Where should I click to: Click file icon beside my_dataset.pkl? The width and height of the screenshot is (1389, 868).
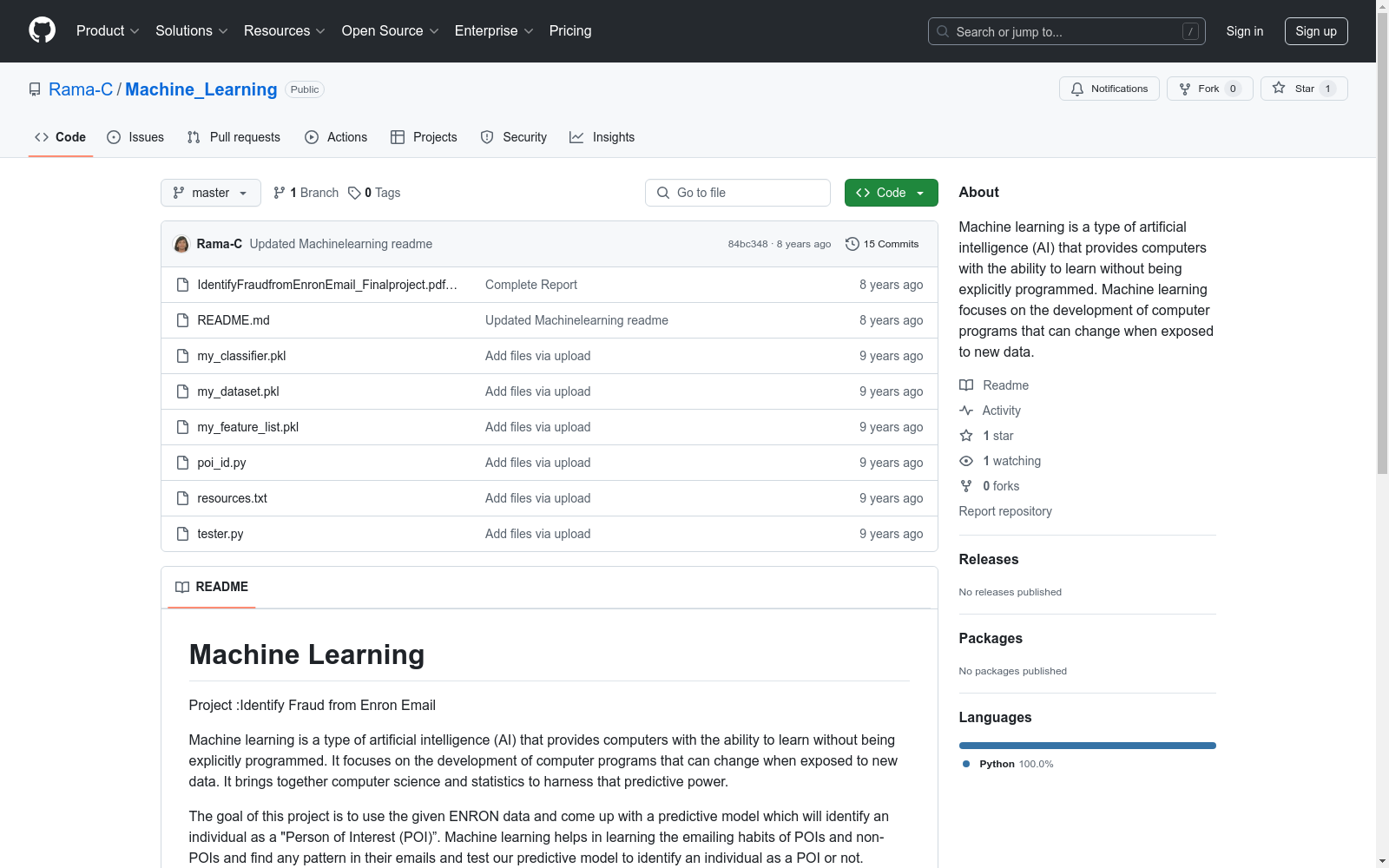[x=182, y=391]
